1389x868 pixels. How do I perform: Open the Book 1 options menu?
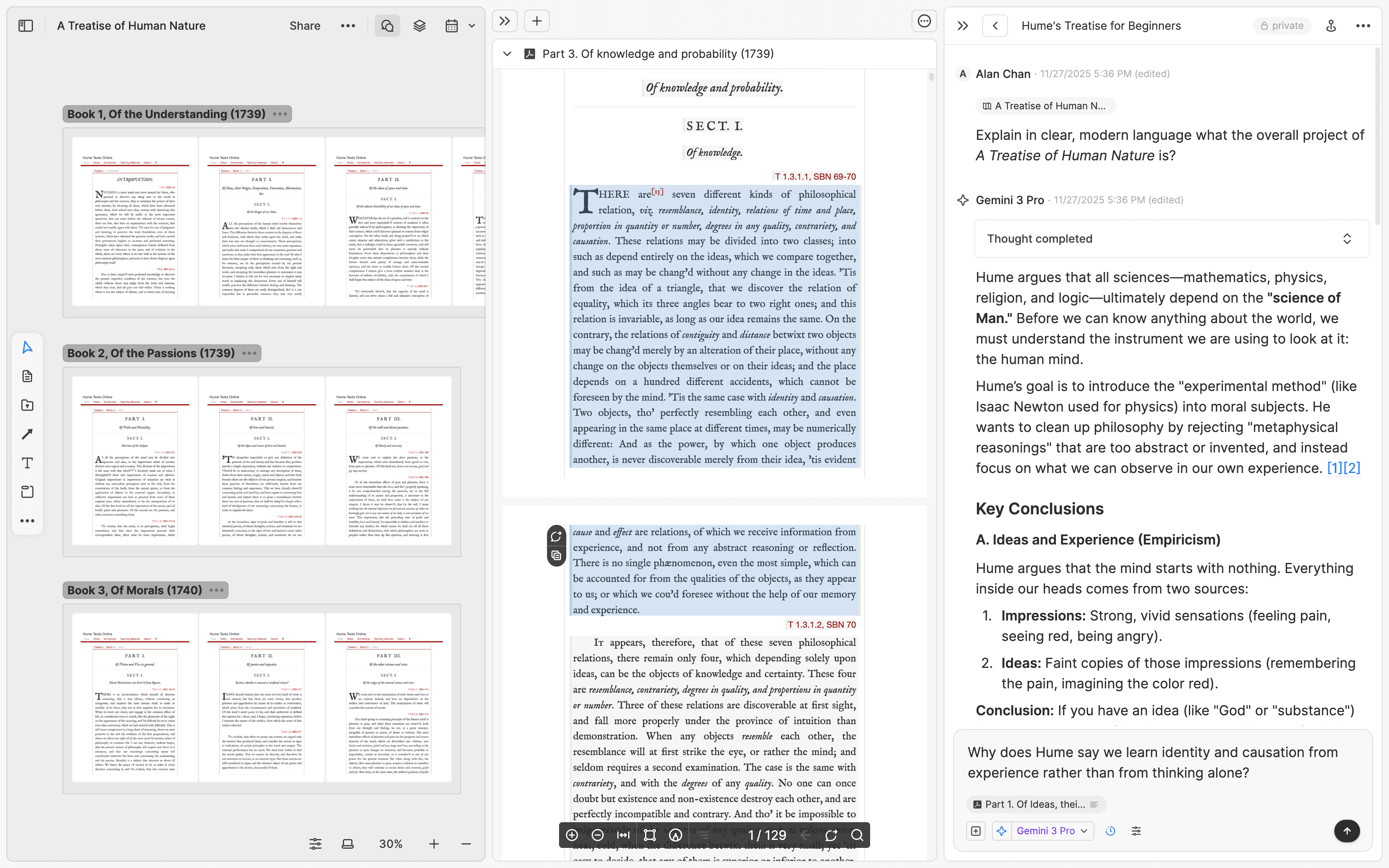(x=280, y=114)
